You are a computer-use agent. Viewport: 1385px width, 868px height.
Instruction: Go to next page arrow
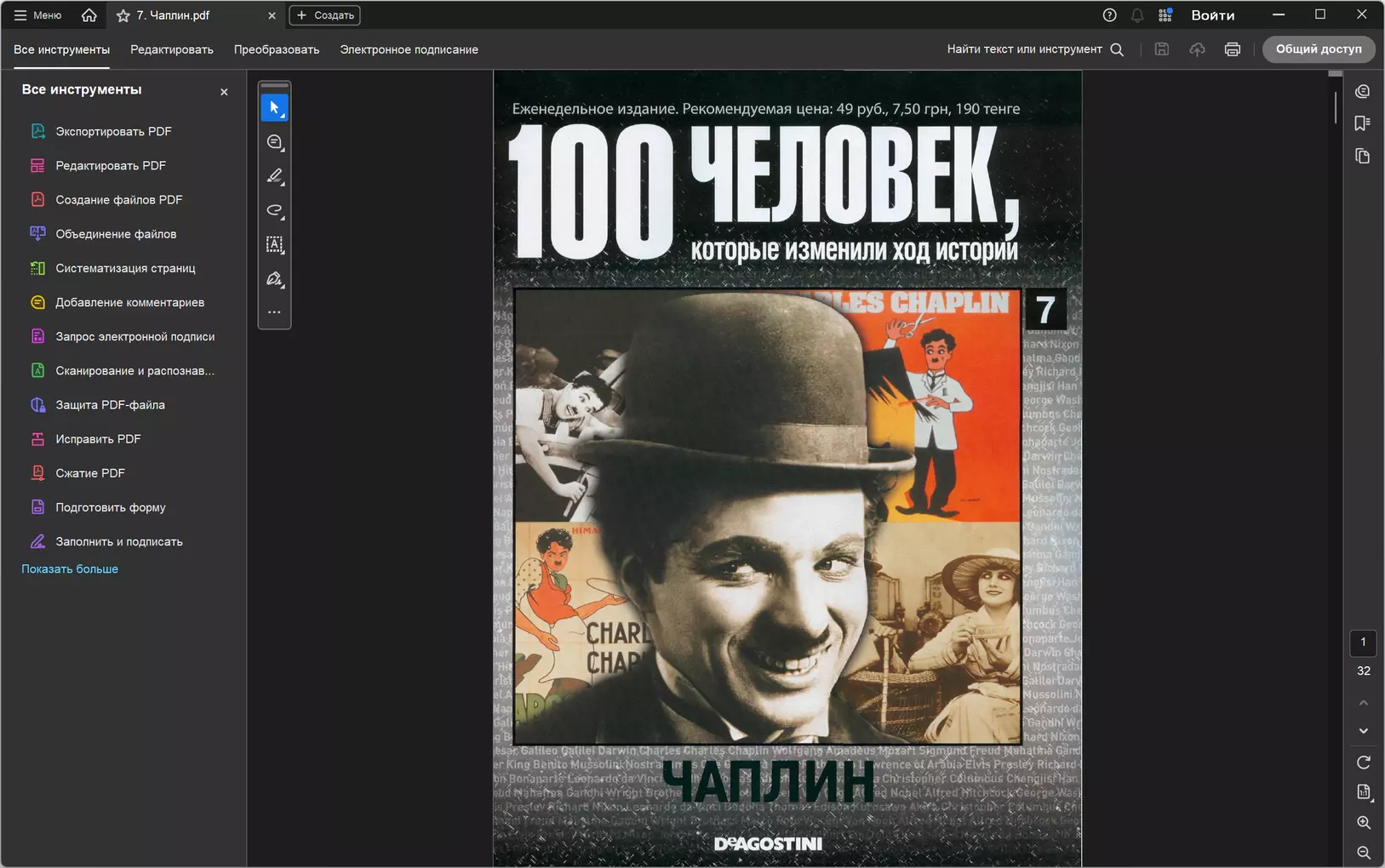tap(1364, 731)
